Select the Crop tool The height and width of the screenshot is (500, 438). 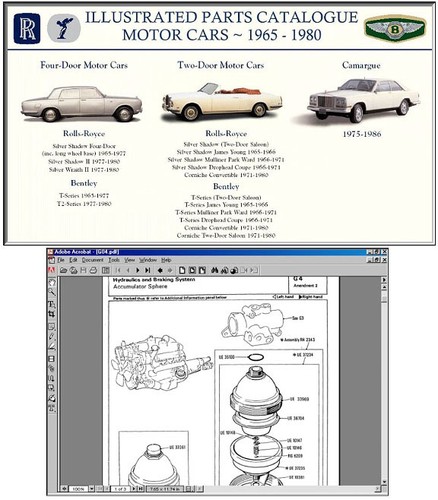click(x=52, y=314)
